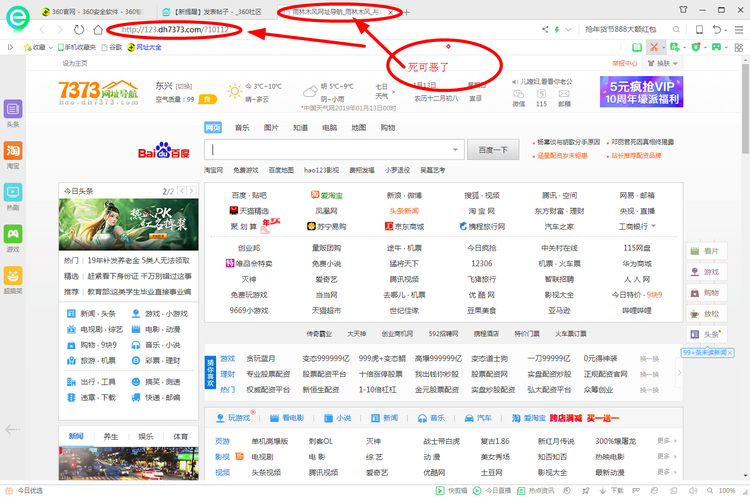The width and height of the screenshot is (750, 497).
Task: Expand the Baidu search suggestions dropdown arrow
Action: click(455, 150)
